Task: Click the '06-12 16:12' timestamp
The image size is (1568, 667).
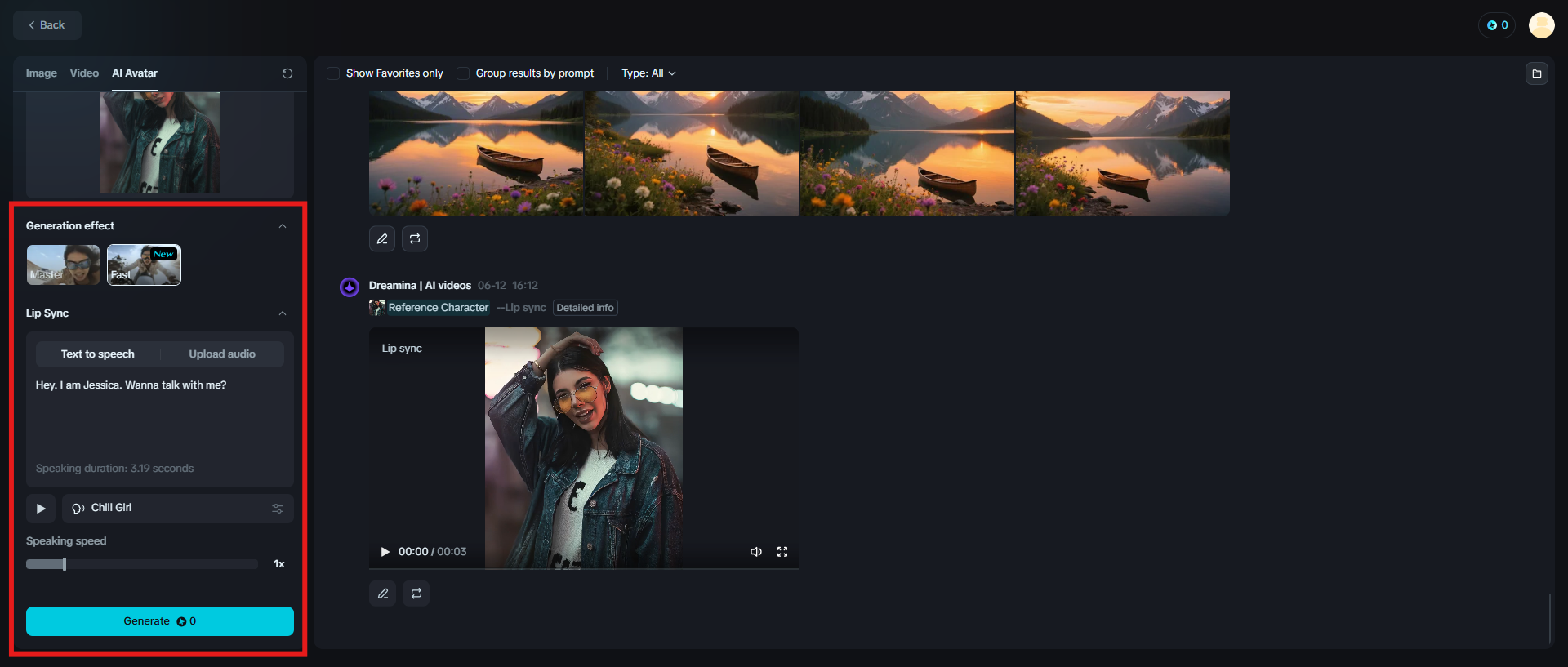Action: click(x=508, y=286)
